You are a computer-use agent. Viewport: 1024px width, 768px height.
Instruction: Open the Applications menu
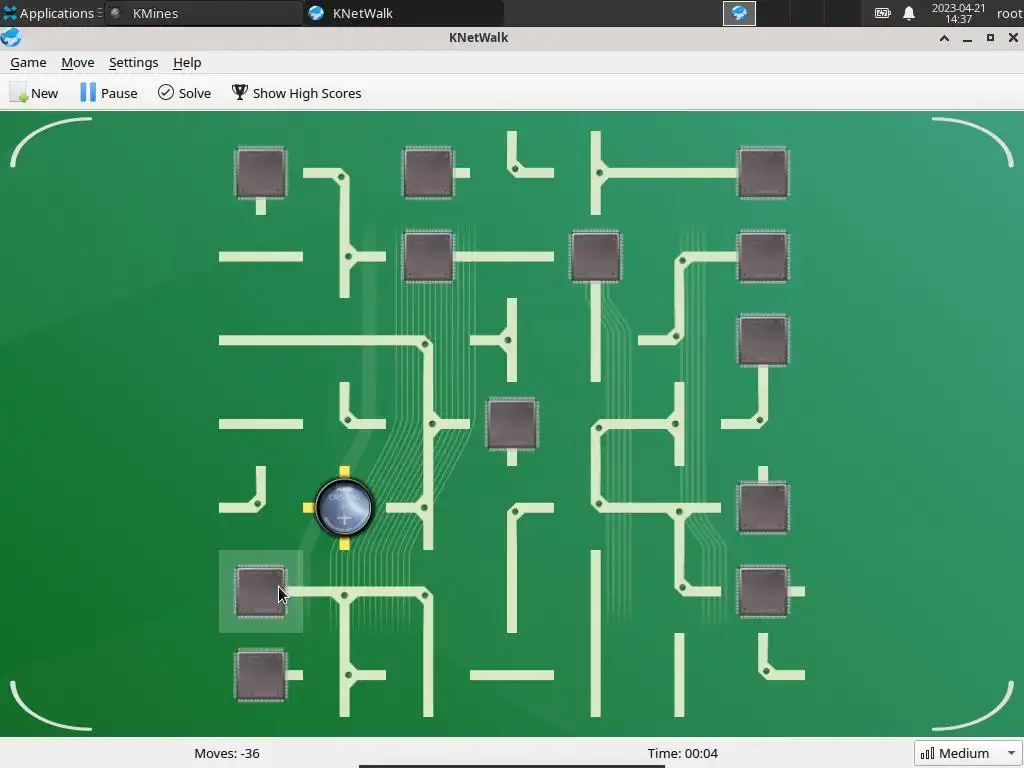click(x=52, y=13)
